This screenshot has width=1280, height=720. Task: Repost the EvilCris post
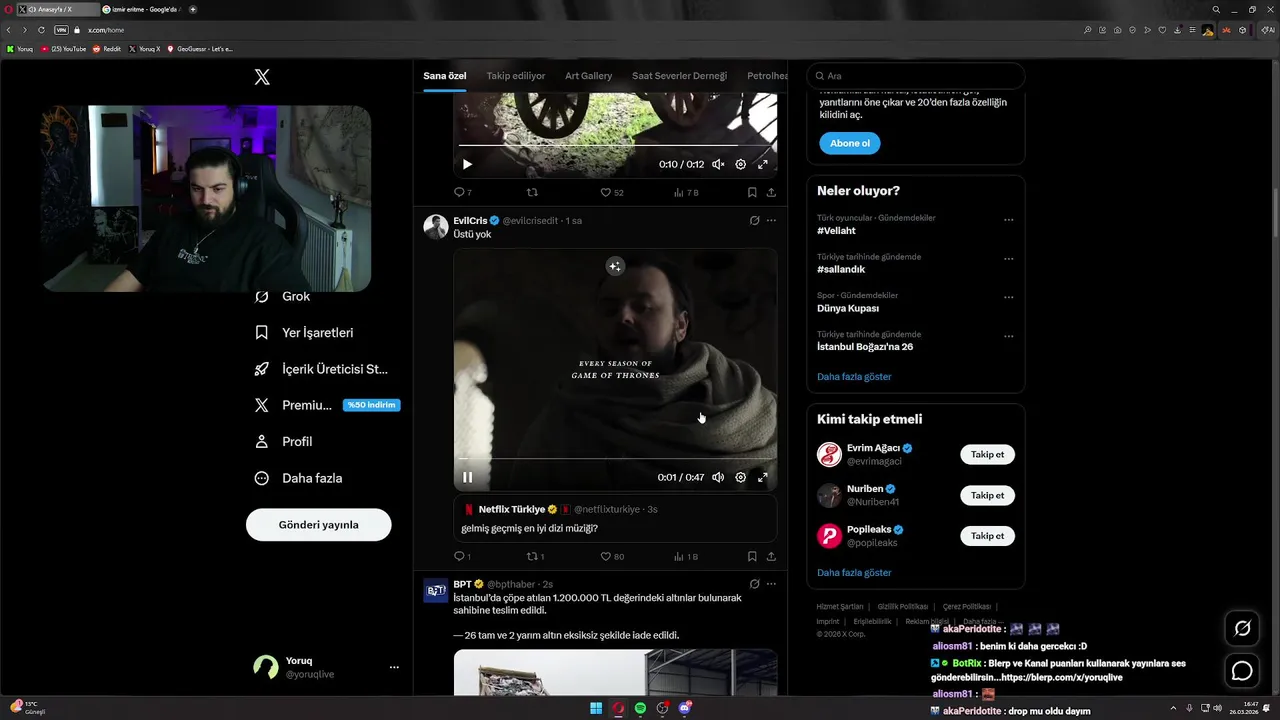click(x=535, y=556)
